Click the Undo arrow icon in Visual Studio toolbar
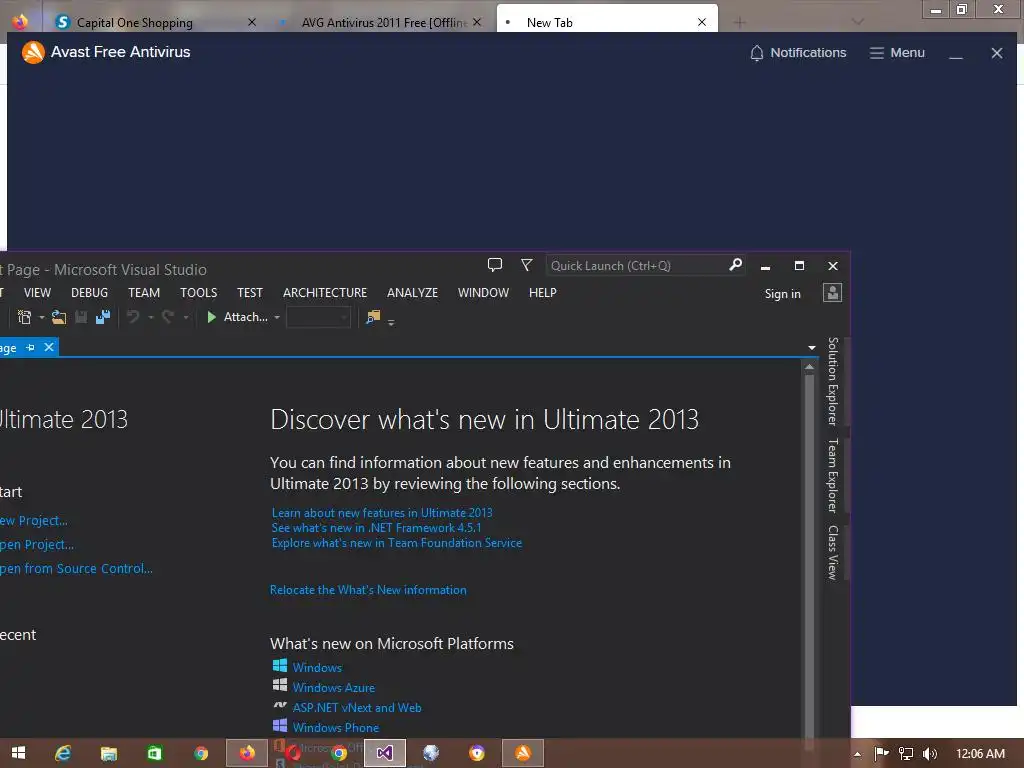The height and width of the screenshot is (768, 1024). point(133,317)
